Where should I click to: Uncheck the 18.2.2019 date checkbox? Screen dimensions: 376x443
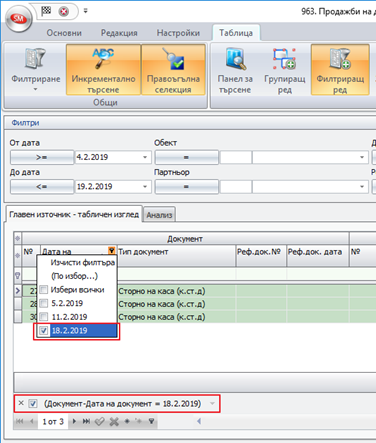pyautogui.click(x=44, y=331)
